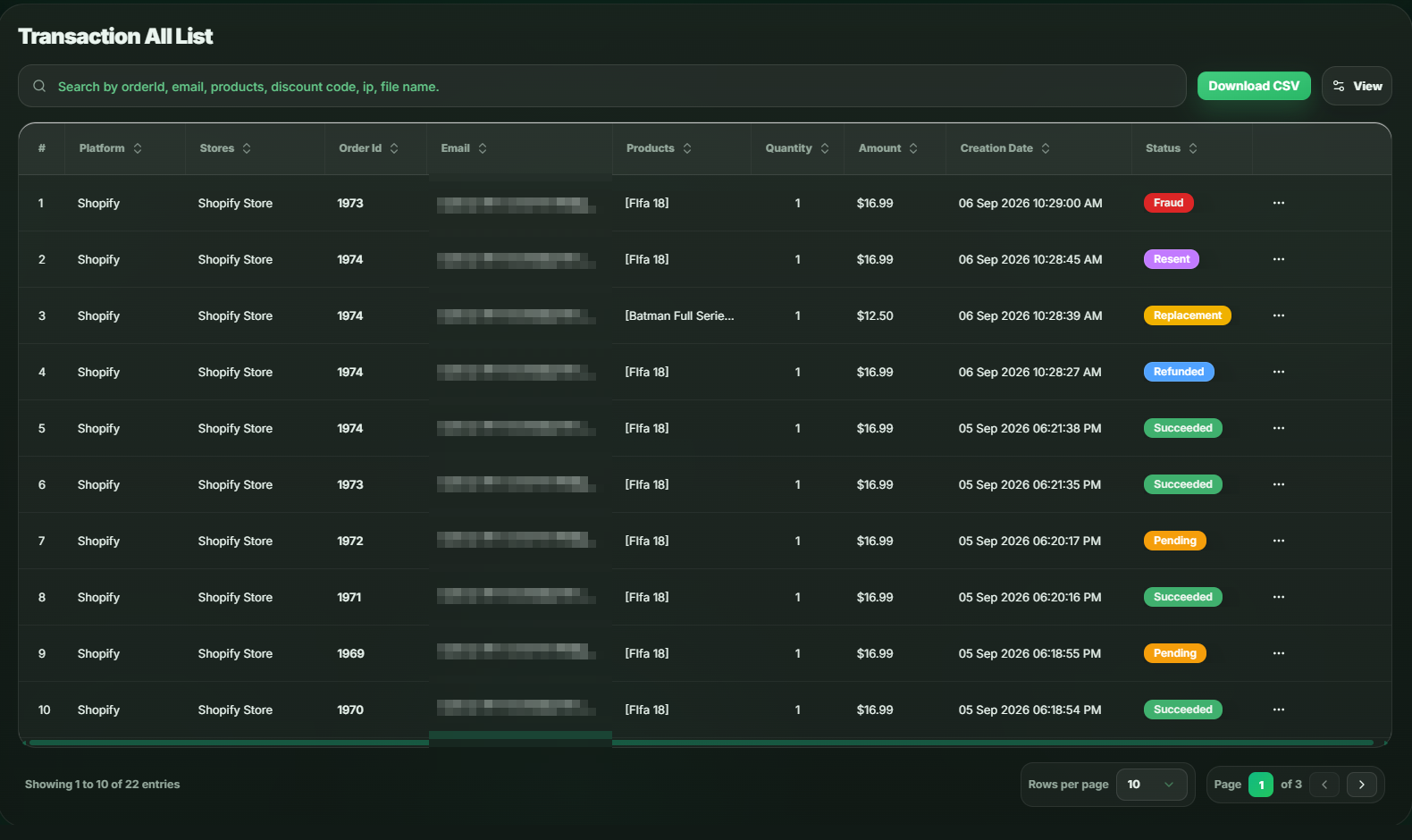This screenshot has height=840, width=1412.
Task: Click date 05 Sep 2026 06:18:54 PM
Action: point(1030,710)
